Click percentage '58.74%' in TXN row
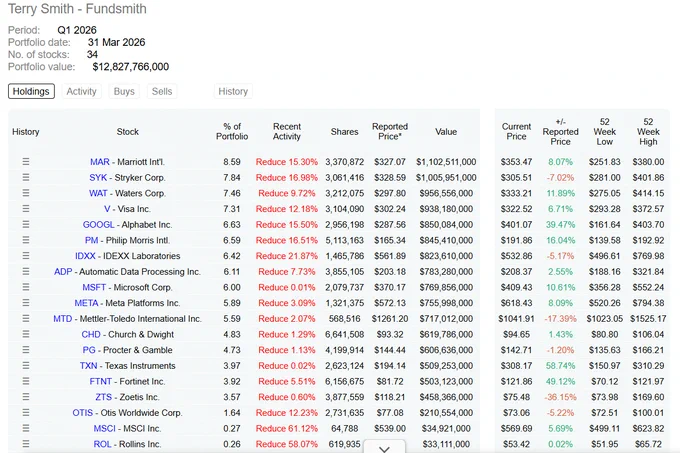The width and height of the screenshot is (680, 453). [x=560, y=365]
